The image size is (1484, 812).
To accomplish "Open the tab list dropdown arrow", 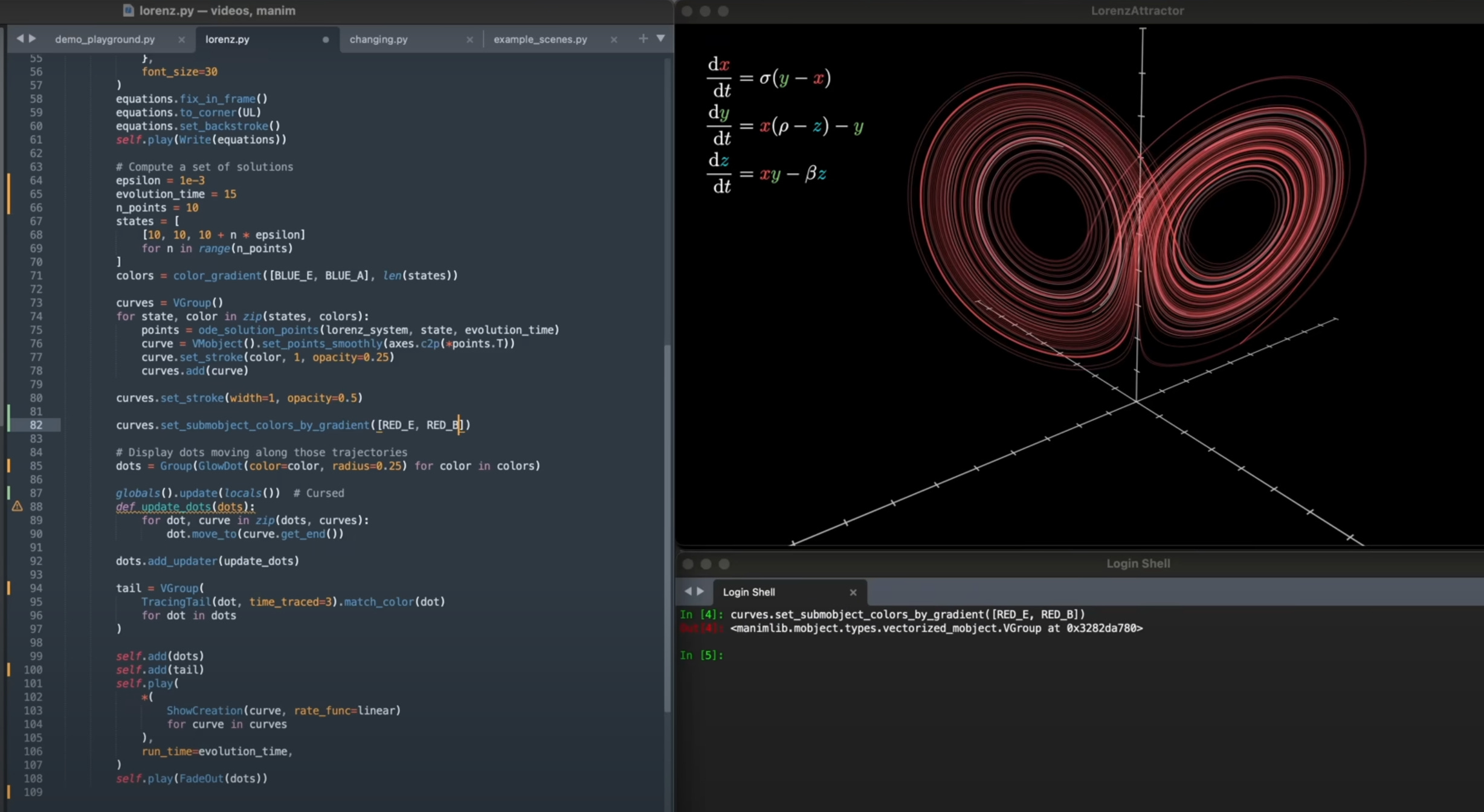I will tap(660, 39).
